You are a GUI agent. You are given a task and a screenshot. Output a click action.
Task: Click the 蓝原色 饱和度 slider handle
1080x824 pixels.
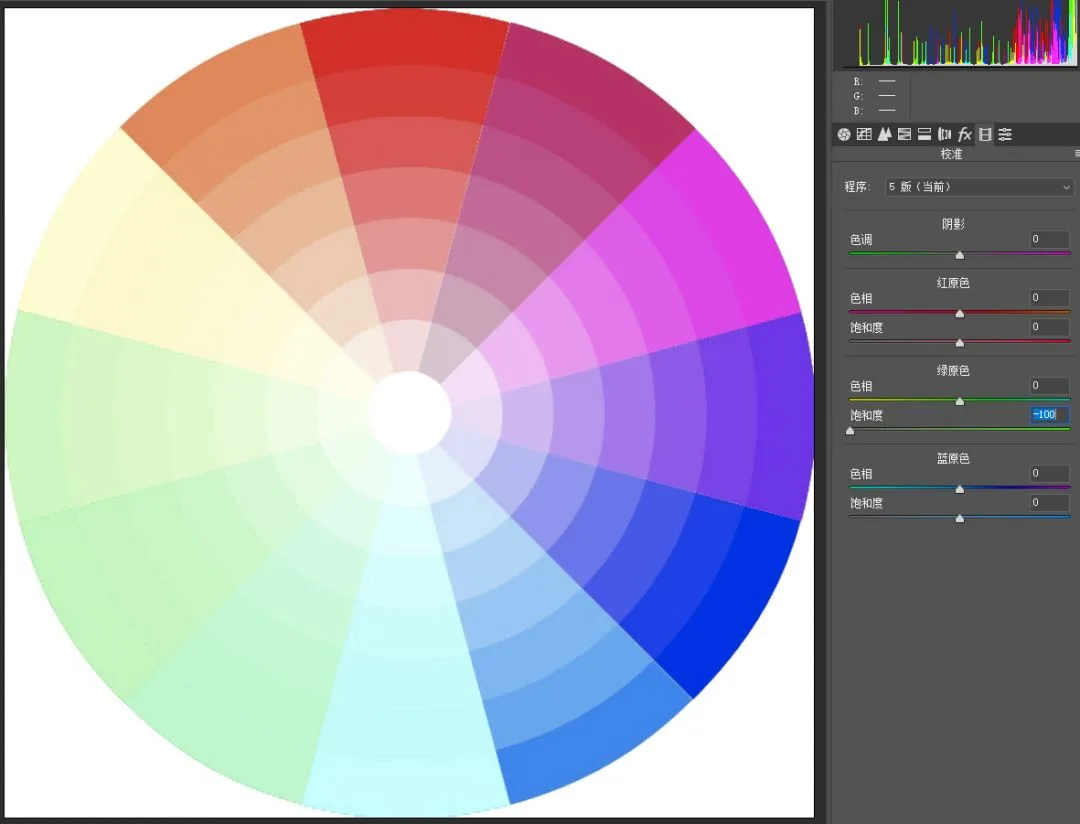pyautogui.click(x=959, y=519)
